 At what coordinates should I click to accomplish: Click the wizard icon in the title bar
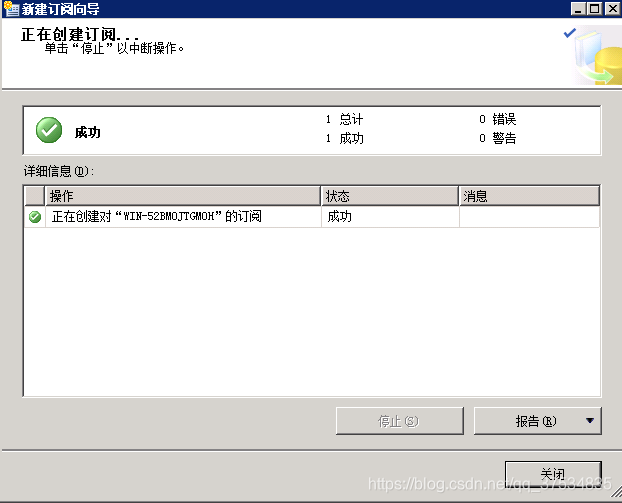(11, 8)
